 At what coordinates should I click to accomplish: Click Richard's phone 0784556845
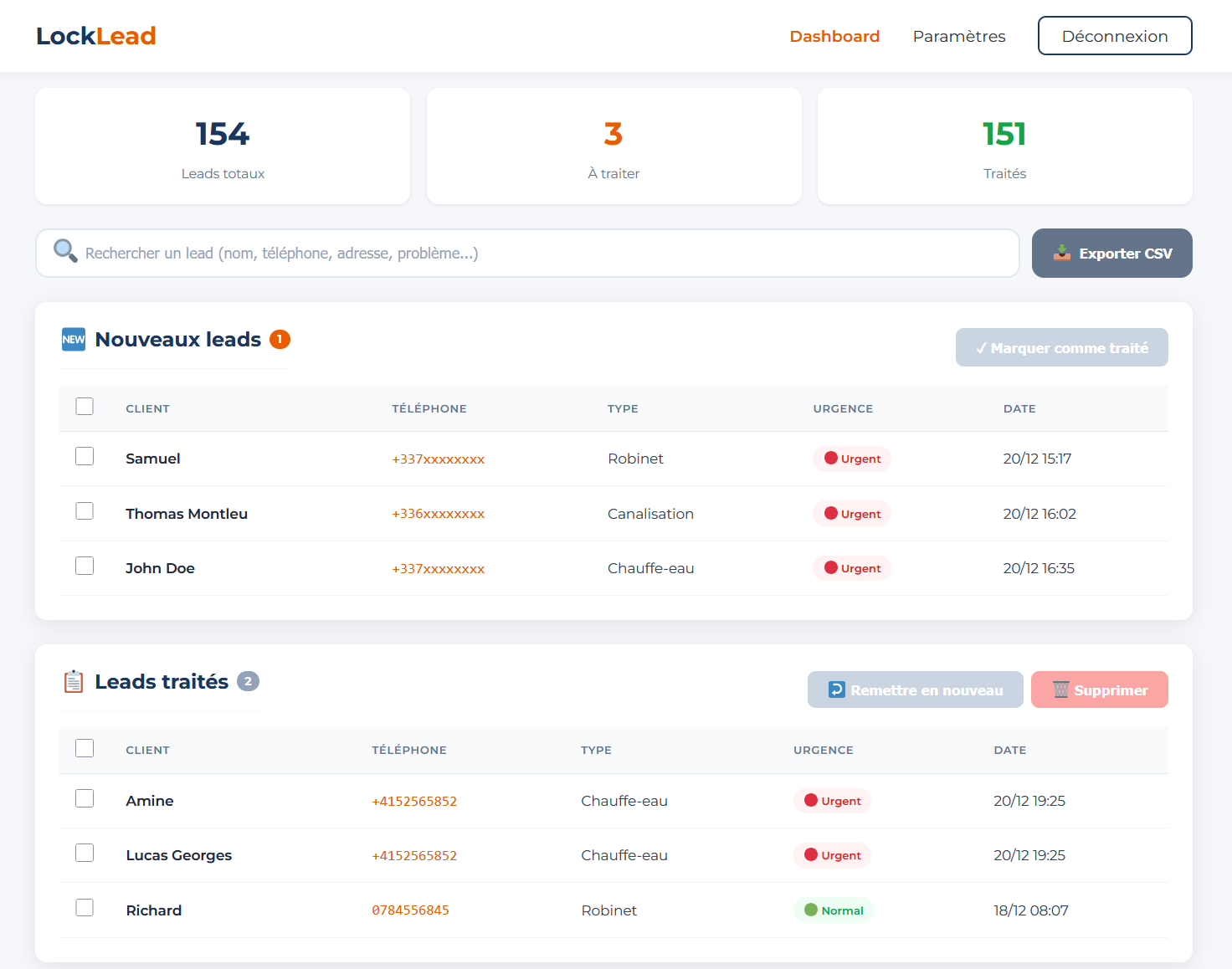pyautogui.click(x=411, y=910)
